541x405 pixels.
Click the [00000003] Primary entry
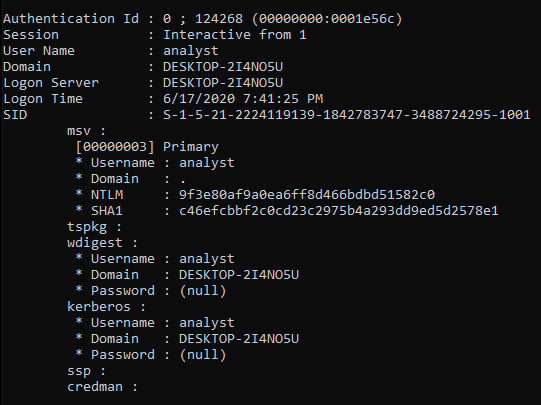(147, 147)
